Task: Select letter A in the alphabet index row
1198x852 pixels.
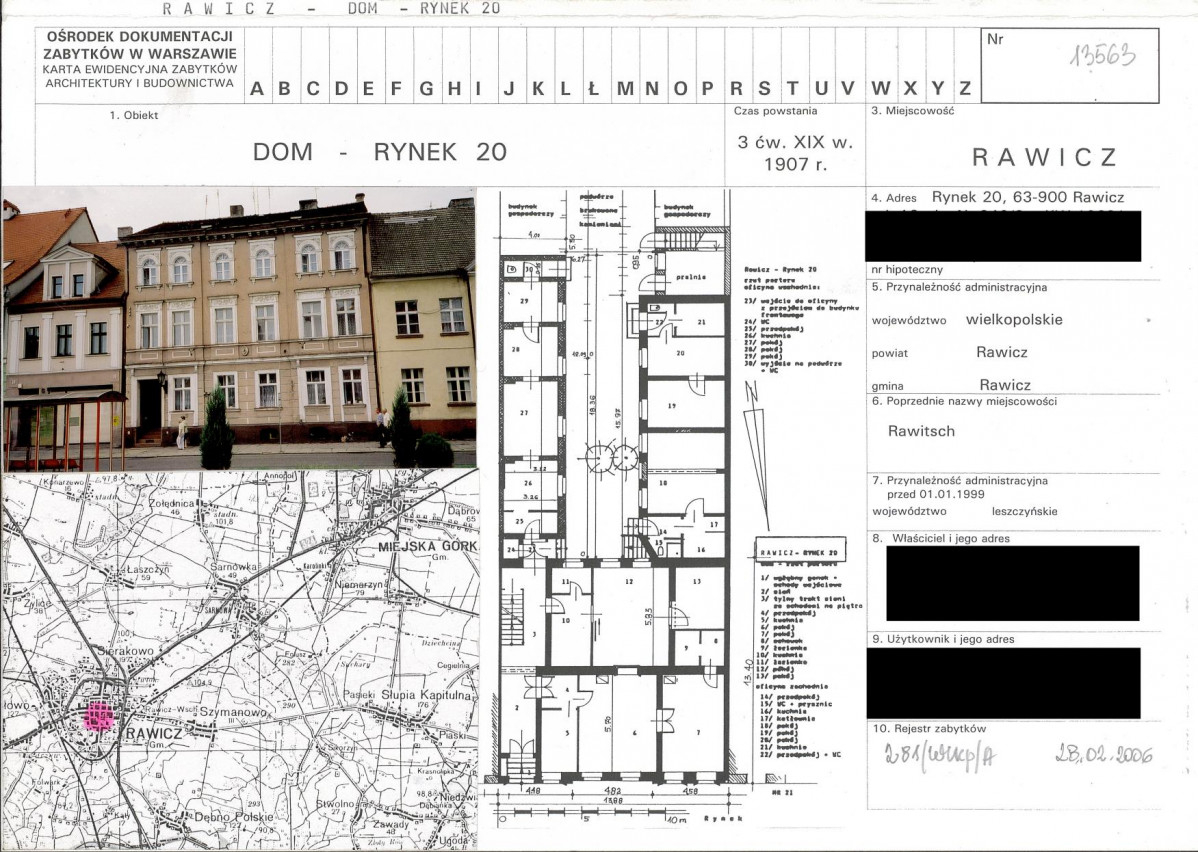Action: pyautogui.click(x=257, y=89)
